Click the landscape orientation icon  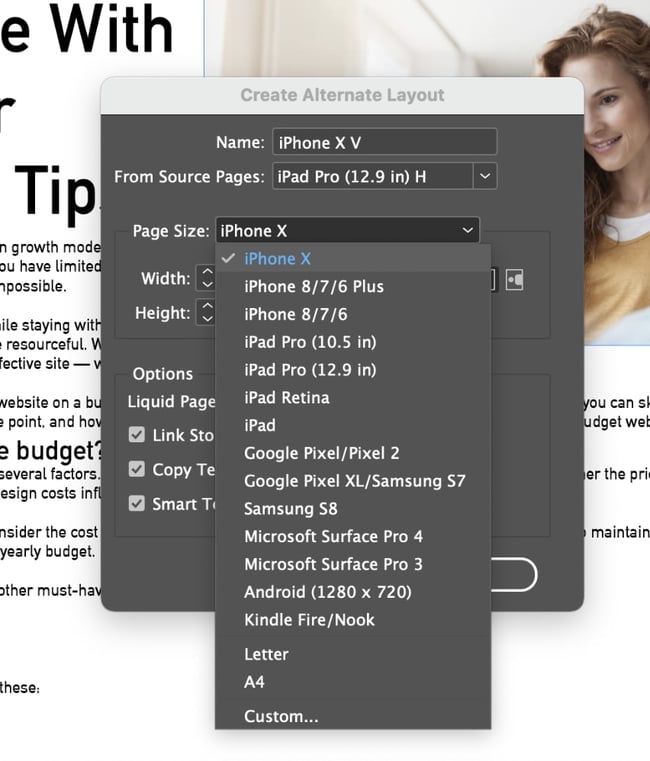coord(514,279)
